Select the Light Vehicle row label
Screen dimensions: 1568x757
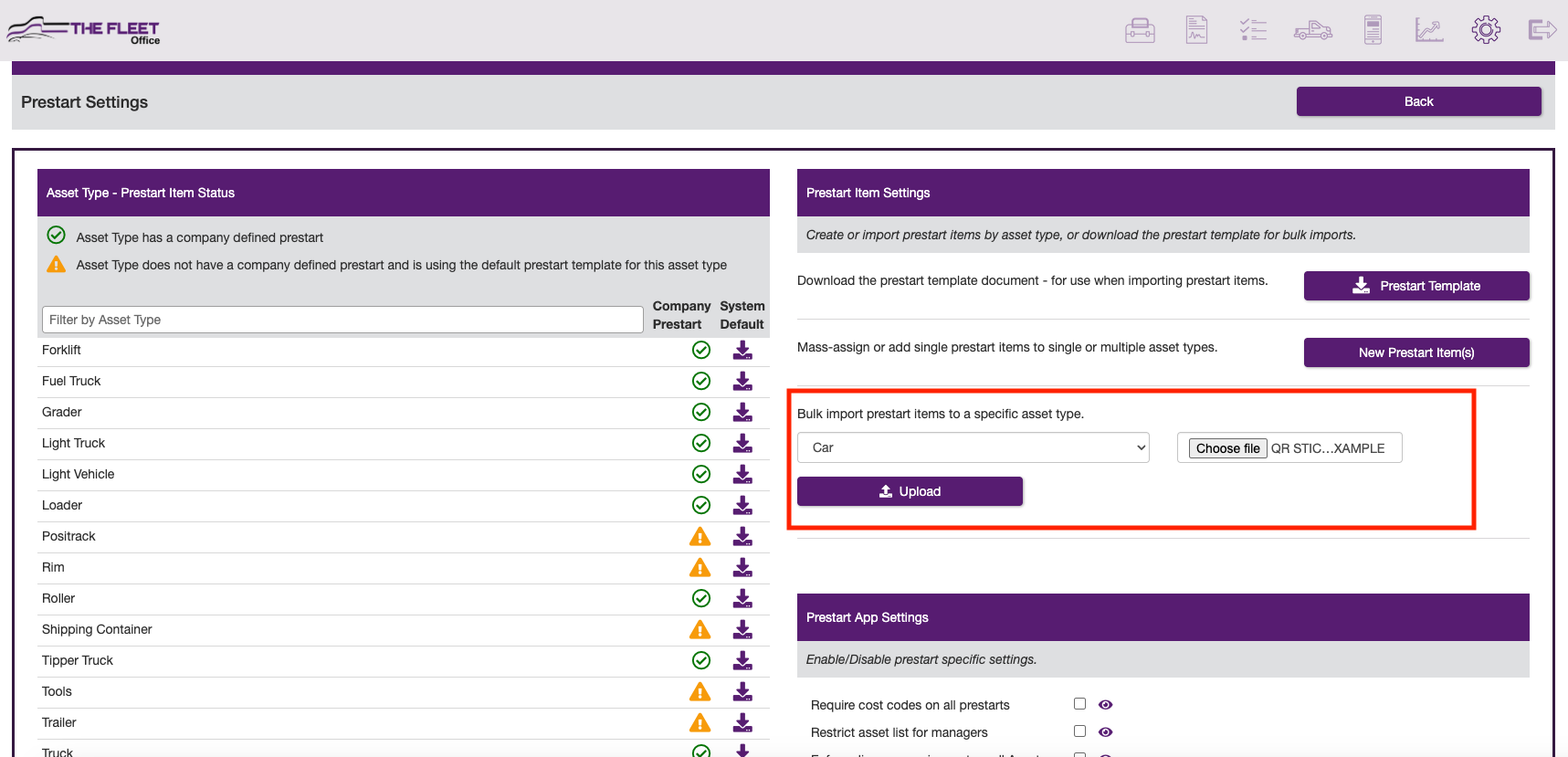(x=79, y=474)
